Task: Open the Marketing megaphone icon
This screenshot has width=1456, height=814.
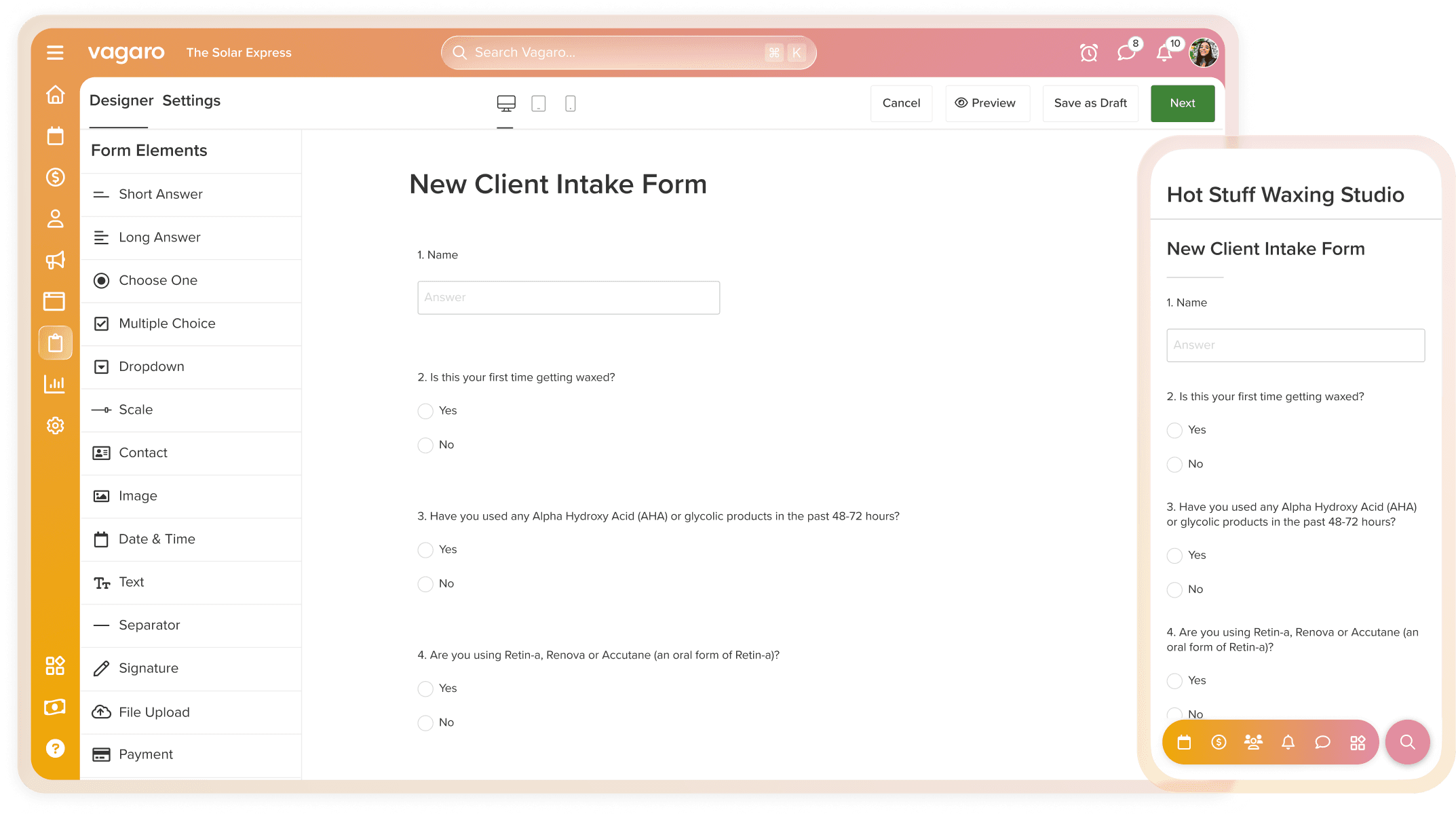Action: (55, 260)
